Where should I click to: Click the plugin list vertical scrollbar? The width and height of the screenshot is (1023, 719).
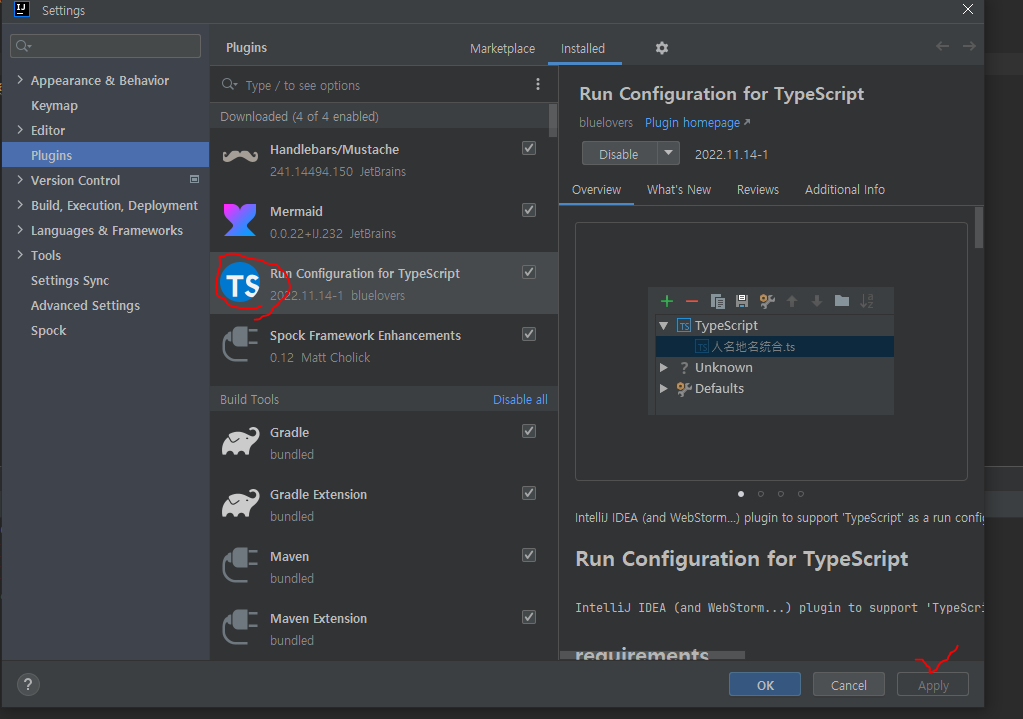[x=553, y=121]
